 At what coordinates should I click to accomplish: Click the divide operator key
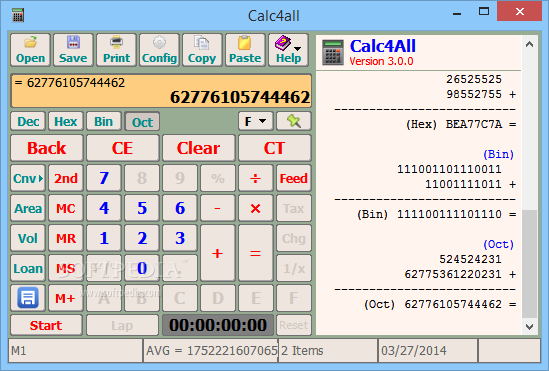click(x=256, y=178)
